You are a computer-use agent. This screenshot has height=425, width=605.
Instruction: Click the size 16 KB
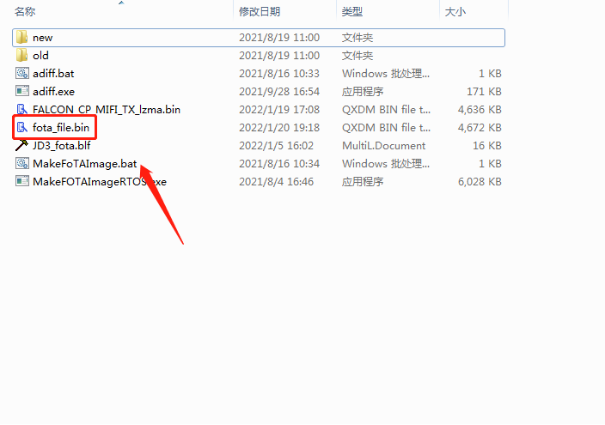[x=487, y=146]
